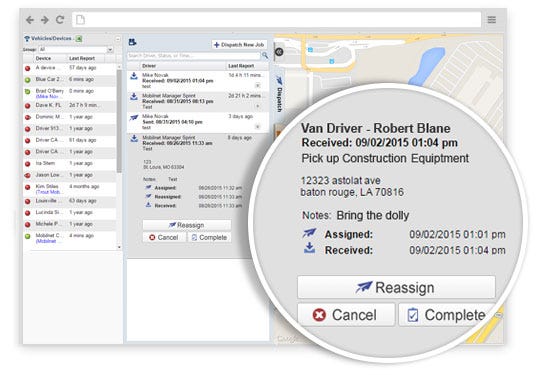Screen dimensions: 540x375
Task: Click the Search Driver, Status, or Time field
Action: 194,55
